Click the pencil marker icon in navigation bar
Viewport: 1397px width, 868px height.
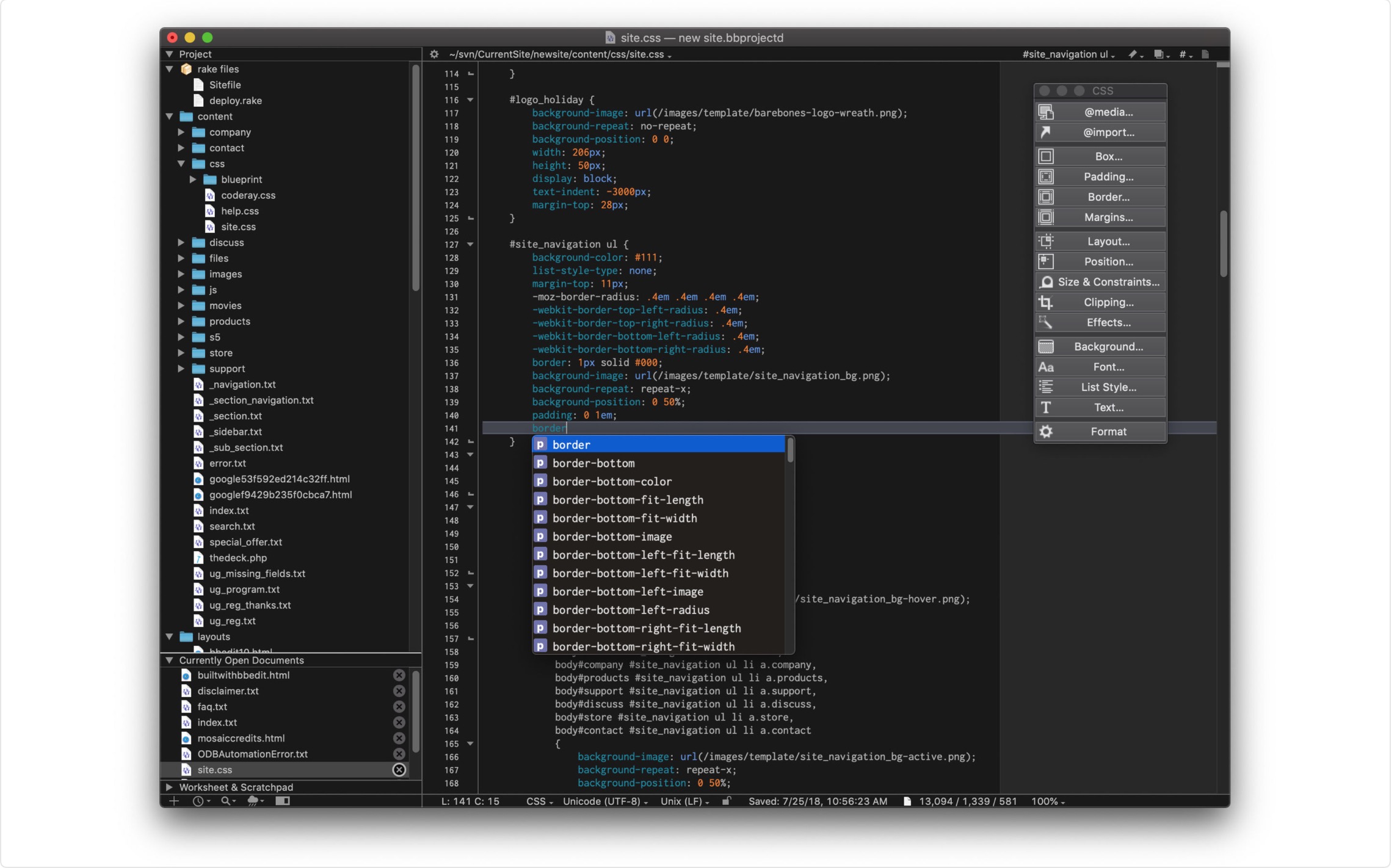tap(1133, 54)
